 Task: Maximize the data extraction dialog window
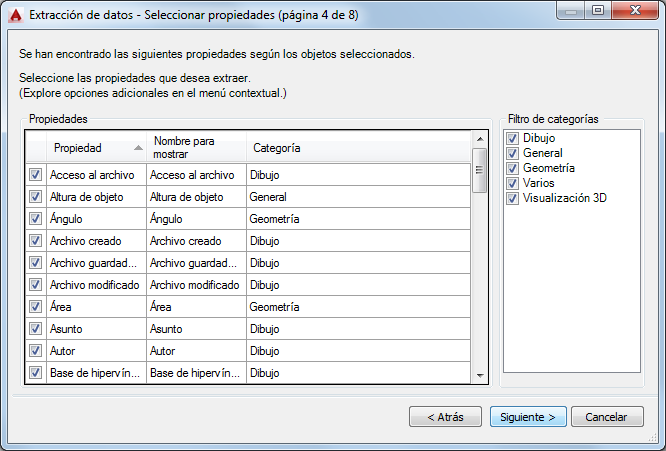[599, 13]
